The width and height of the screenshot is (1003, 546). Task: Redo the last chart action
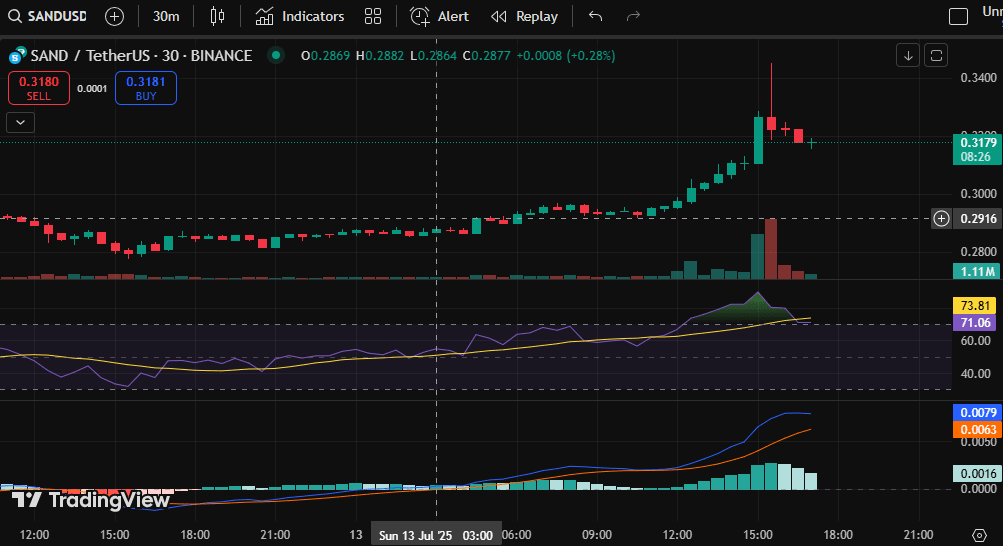[x=633, y=17]
